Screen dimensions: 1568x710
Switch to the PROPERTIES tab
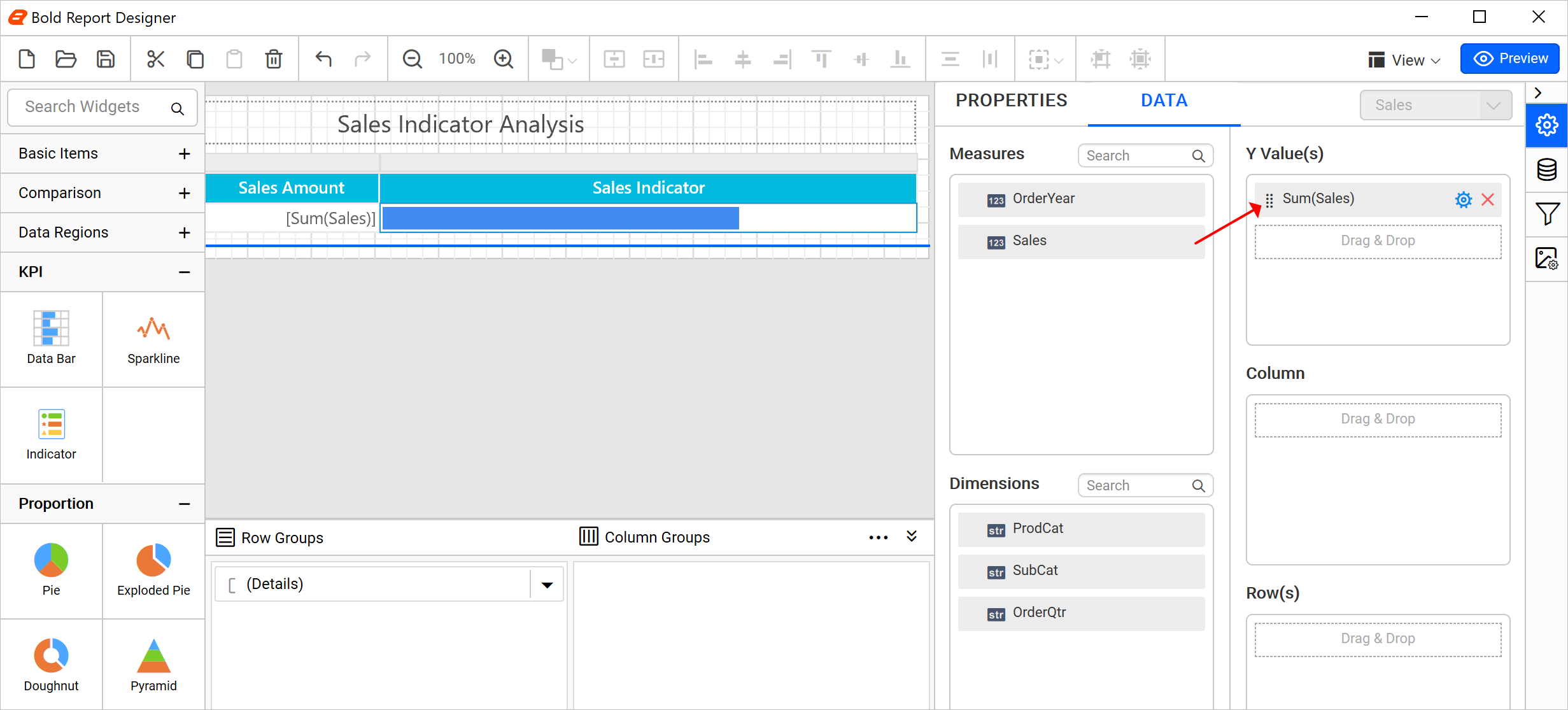1011,101
